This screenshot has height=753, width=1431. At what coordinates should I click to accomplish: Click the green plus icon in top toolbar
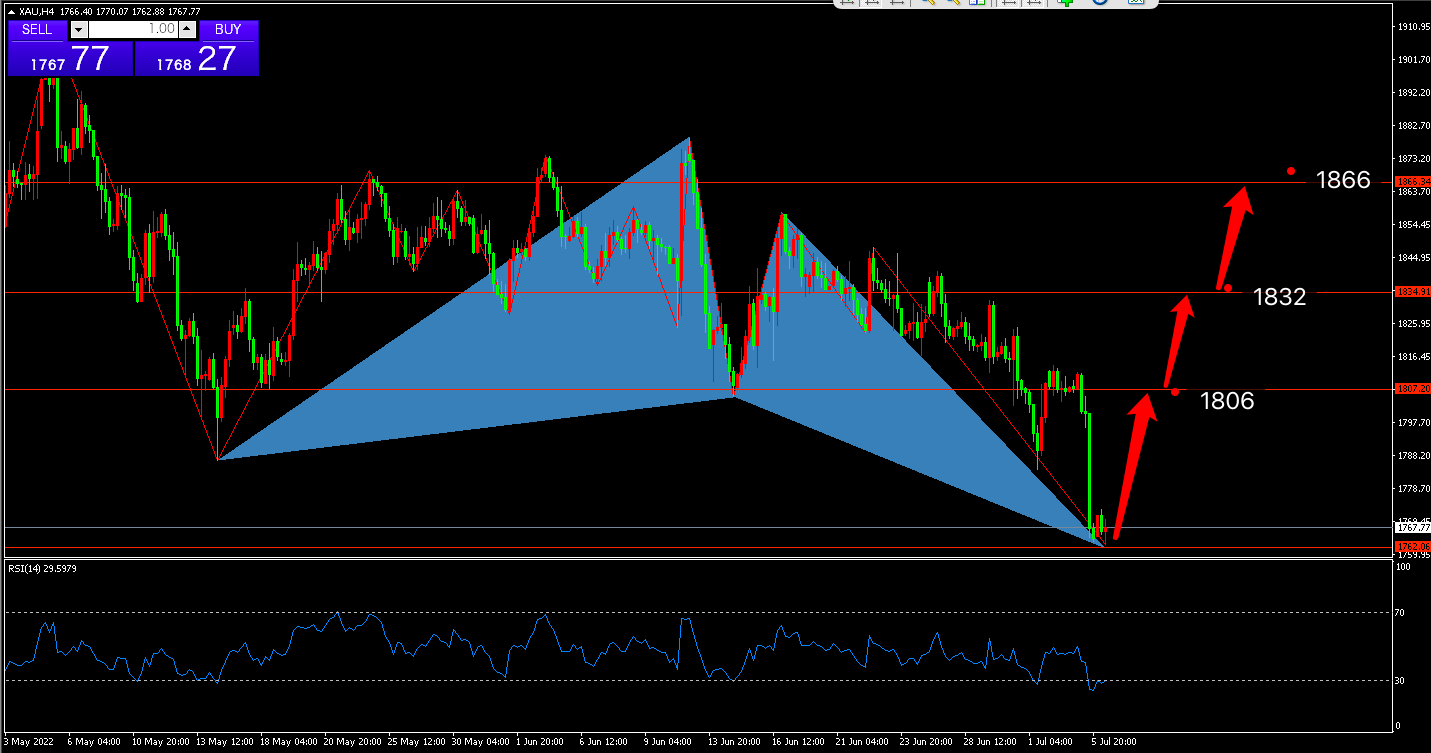pos(1066,3)
